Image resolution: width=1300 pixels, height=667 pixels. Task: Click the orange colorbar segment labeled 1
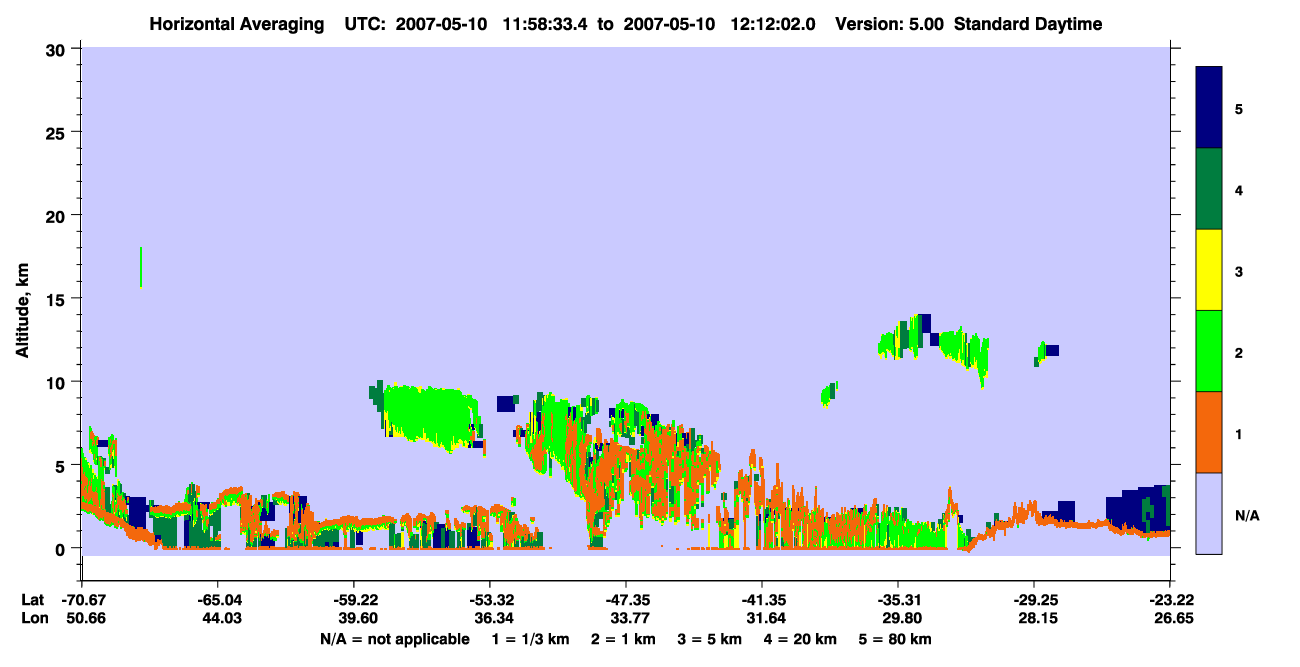pyautogui.click(x=1209, y=432)
